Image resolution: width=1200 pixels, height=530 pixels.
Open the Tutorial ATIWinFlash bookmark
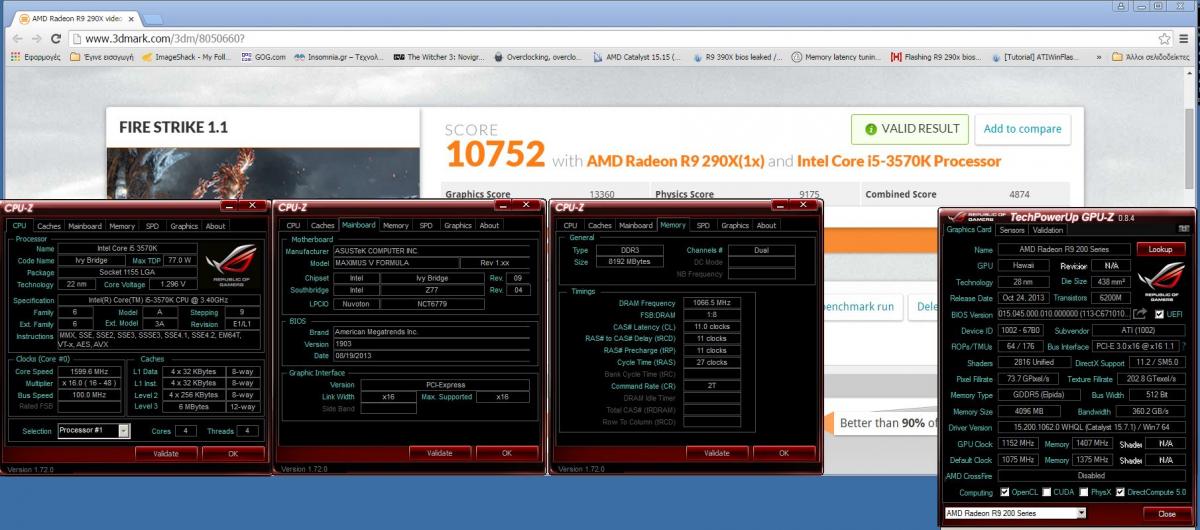tap(1034, 57)
